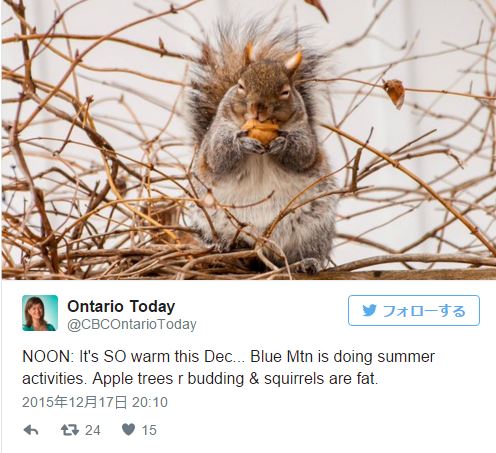The height and width of the screenshot is (453, 496).
Task: Click the squirrel's white belly in photo
Action: click(252, 192)
